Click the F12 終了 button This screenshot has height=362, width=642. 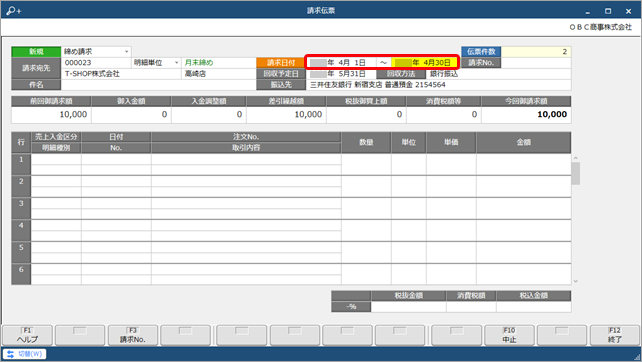(x=615, y=335)
